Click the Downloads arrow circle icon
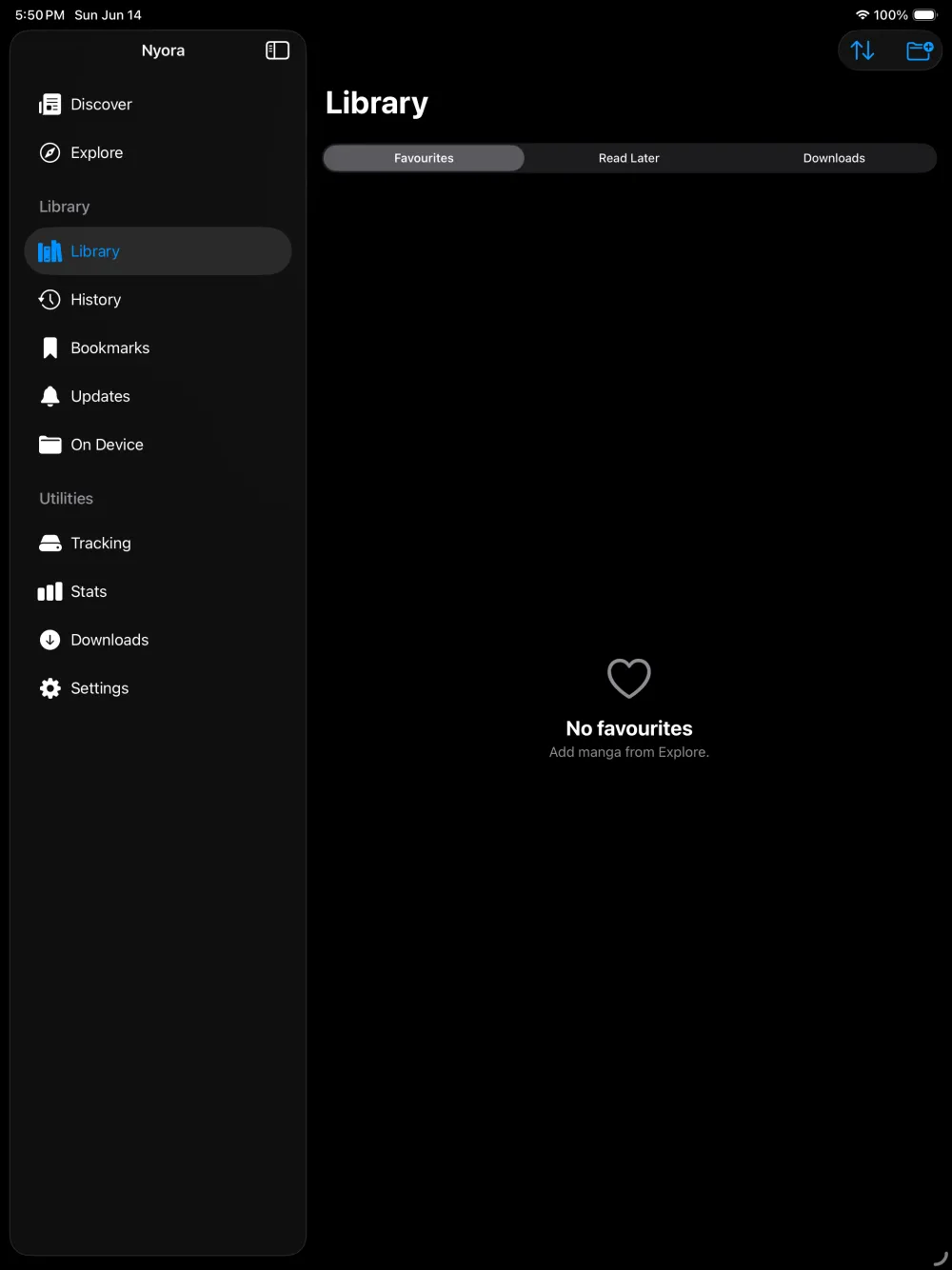Screen dimensions: 952x1270 coord(50,641)
